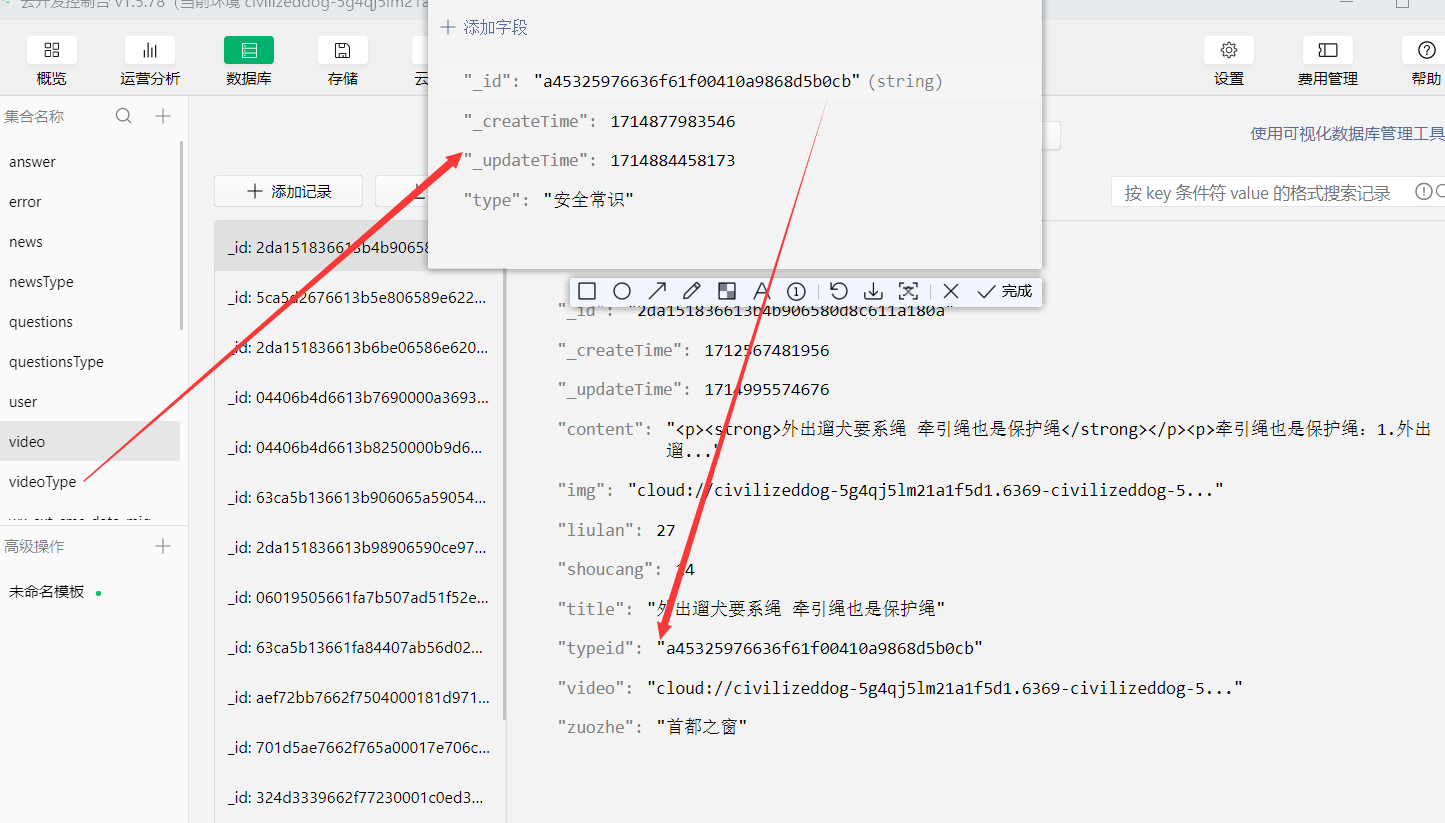Select the videoType collection
1445x823 pixels.
click(x=40, y=481)
